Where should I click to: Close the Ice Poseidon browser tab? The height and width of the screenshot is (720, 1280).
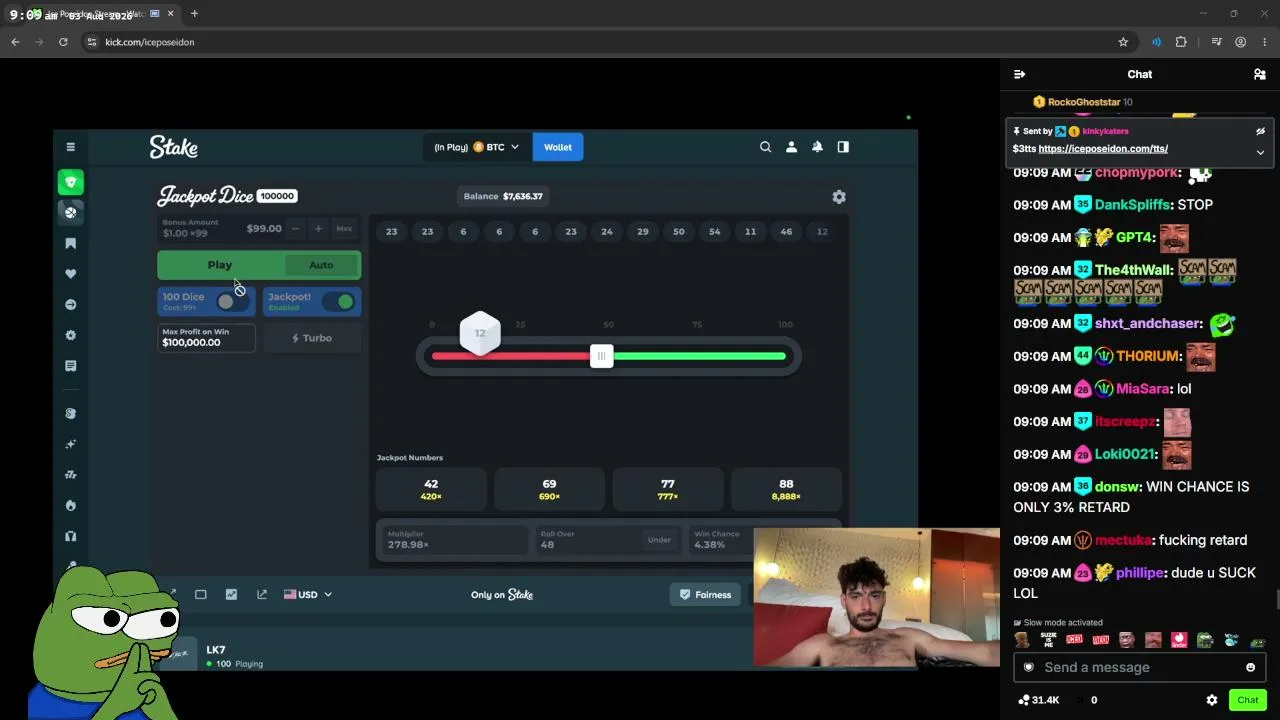tap(170, 14)
